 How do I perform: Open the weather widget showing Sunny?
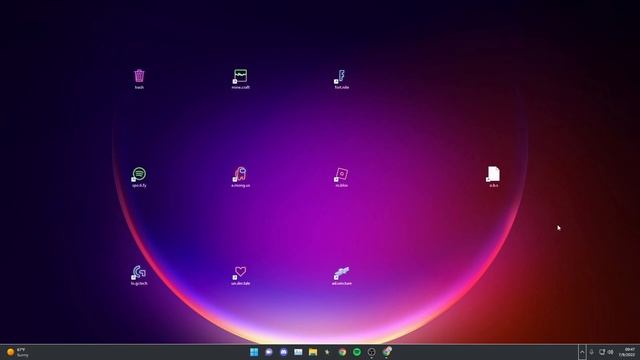coord(17,352)
